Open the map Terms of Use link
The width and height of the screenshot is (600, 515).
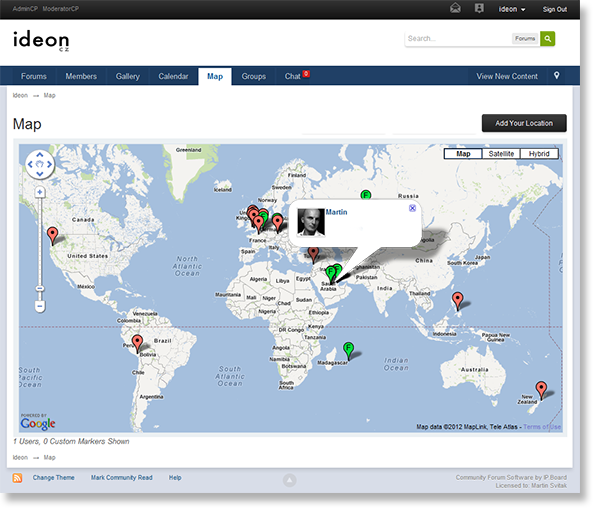[x=542, y=427]
